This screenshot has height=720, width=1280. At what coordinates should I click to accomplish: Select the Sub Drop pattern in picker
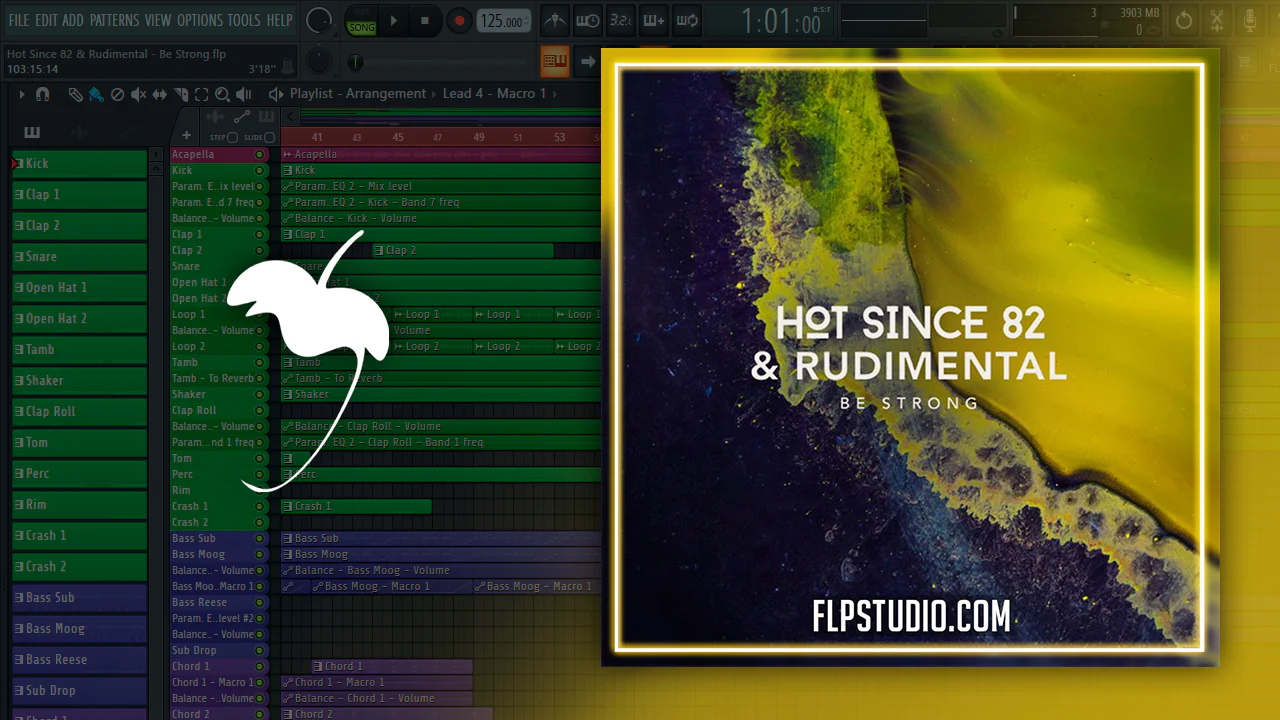[x=79, y=691]
